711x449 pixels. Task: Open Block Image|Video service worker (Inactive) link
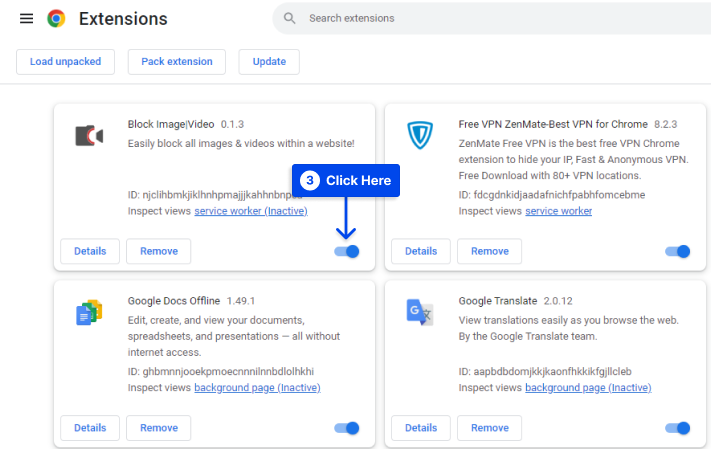point(251,211)
